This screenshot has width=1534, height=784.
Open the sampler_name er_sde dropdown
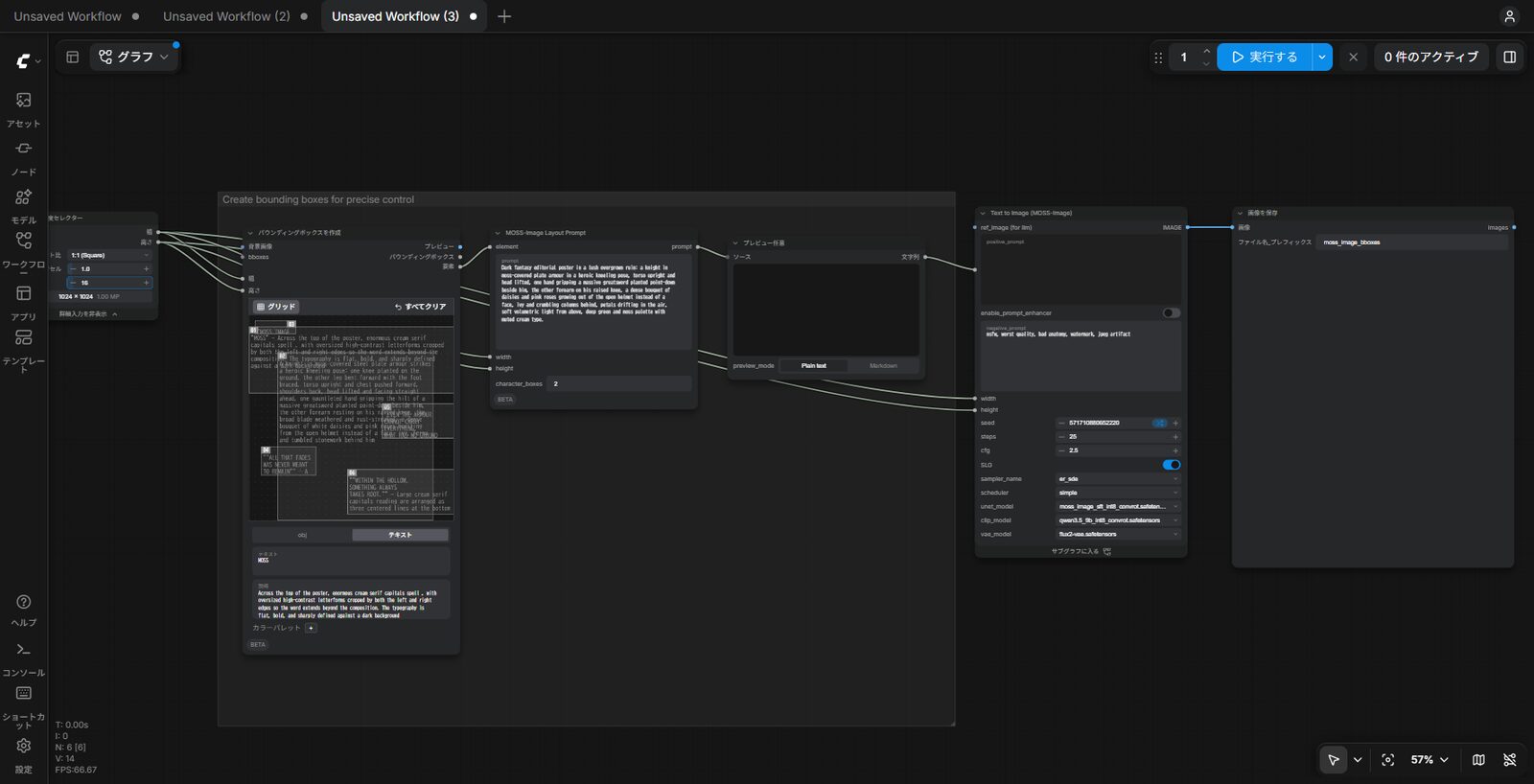[x=1118, y=478]
